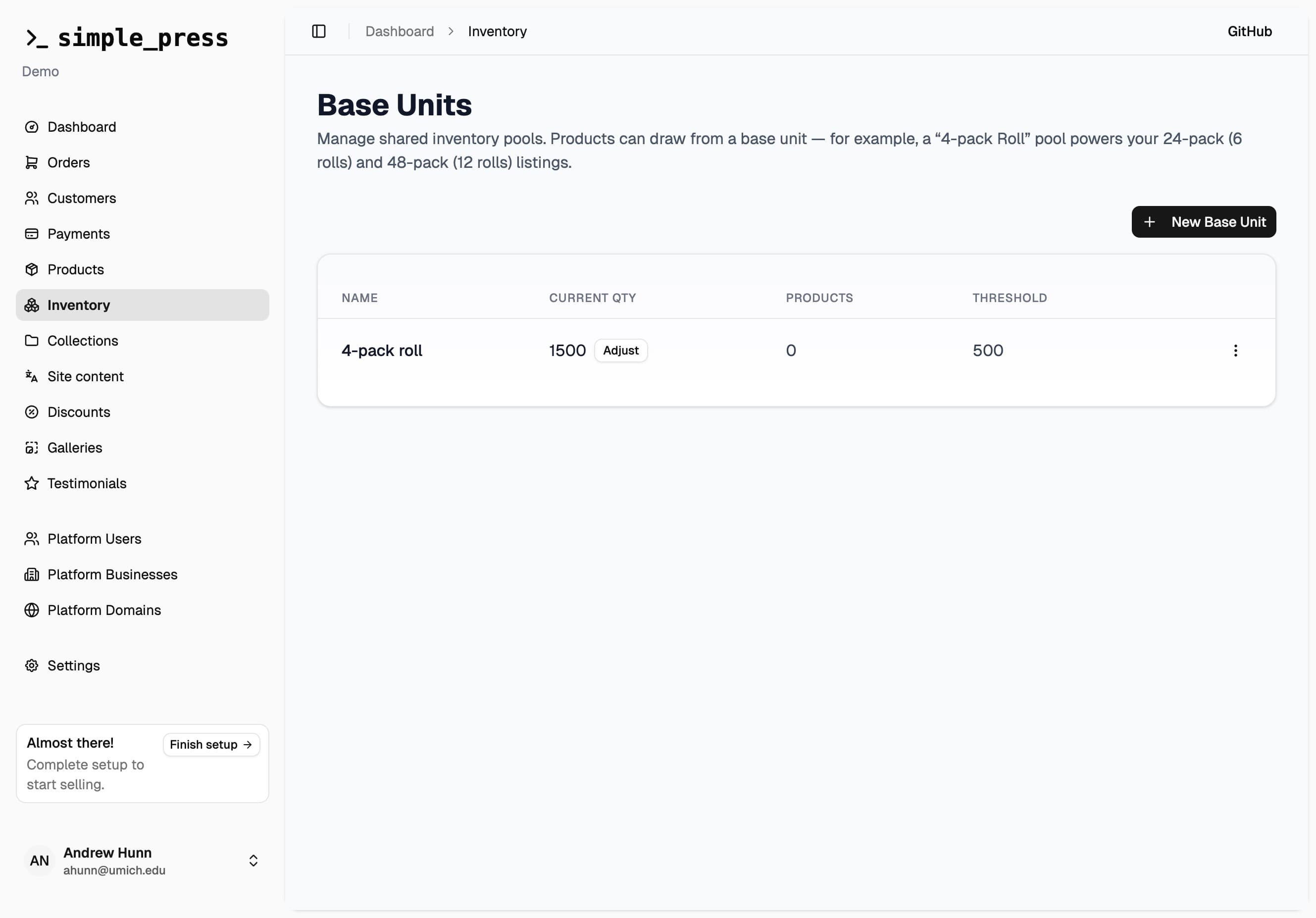Click the Inventory breadcrumb text
This screenshot has height=918, width=1316.
point(497,31)
